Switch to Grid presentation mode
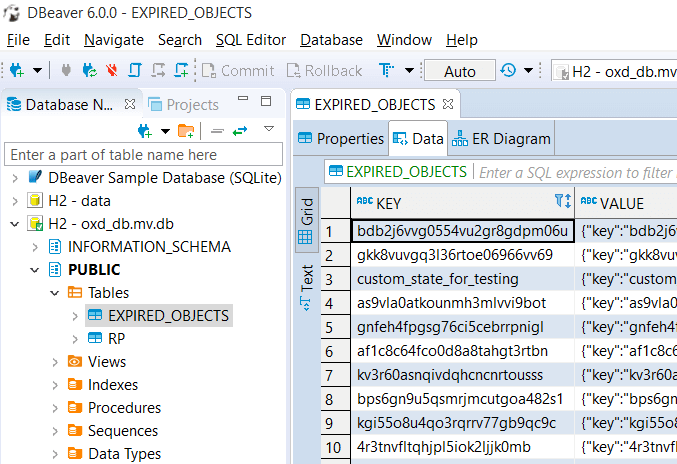677x464 pixels. click(x=306, y=220)
